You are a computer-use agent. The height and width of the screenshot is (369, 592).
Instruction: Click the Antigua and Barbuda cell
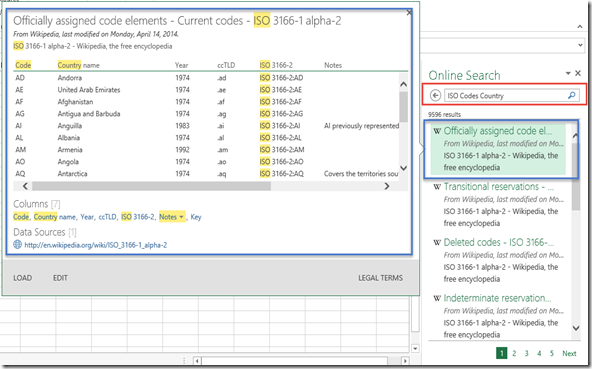[x=89, y=114]
